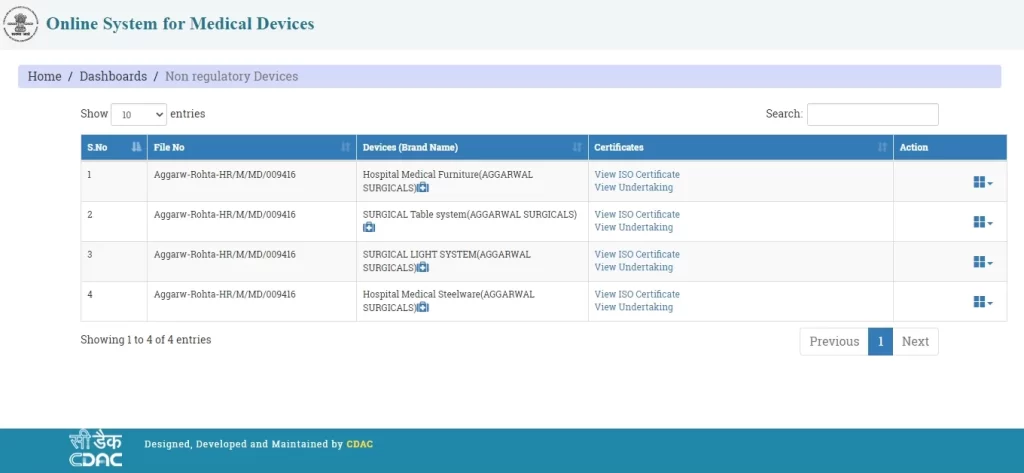Open Action grid menu for row 1
This screenshot has height=473, width=1024.
tap(982, 182)
